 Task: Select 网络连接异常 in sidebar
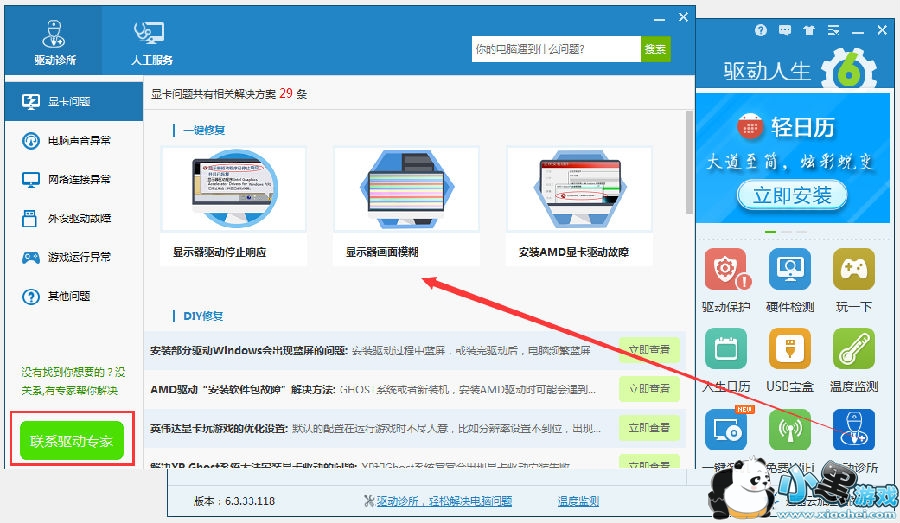click(x=73, y=179)
